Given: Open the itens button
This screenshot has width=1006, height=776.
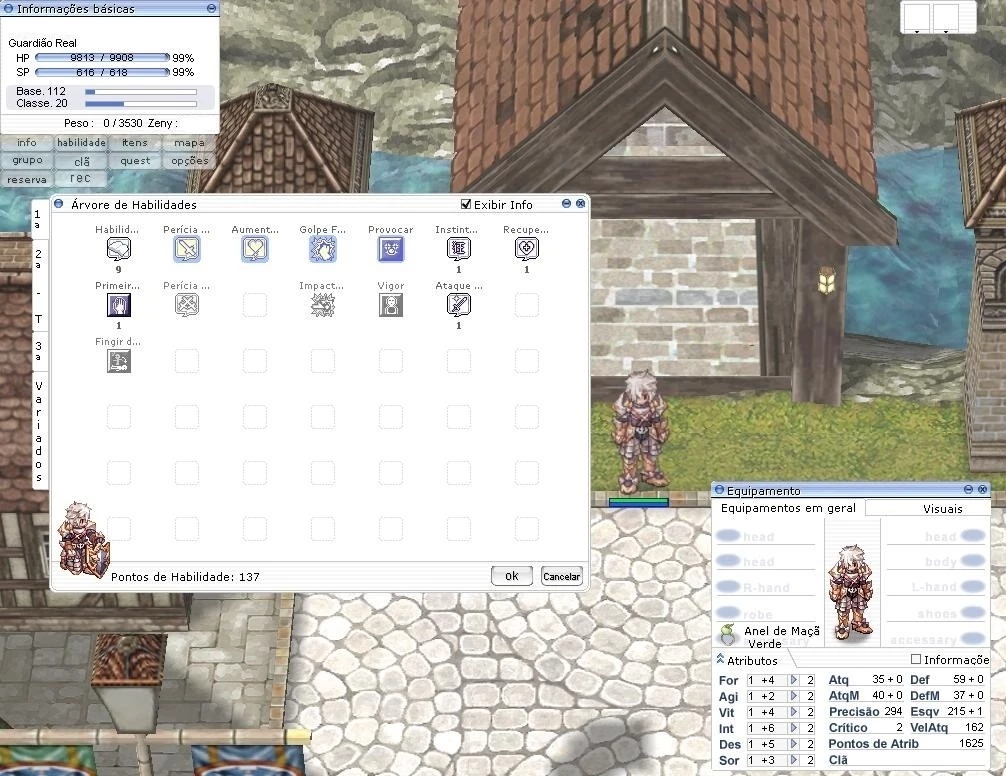Looking at the screenshot, I should (135, 142).
